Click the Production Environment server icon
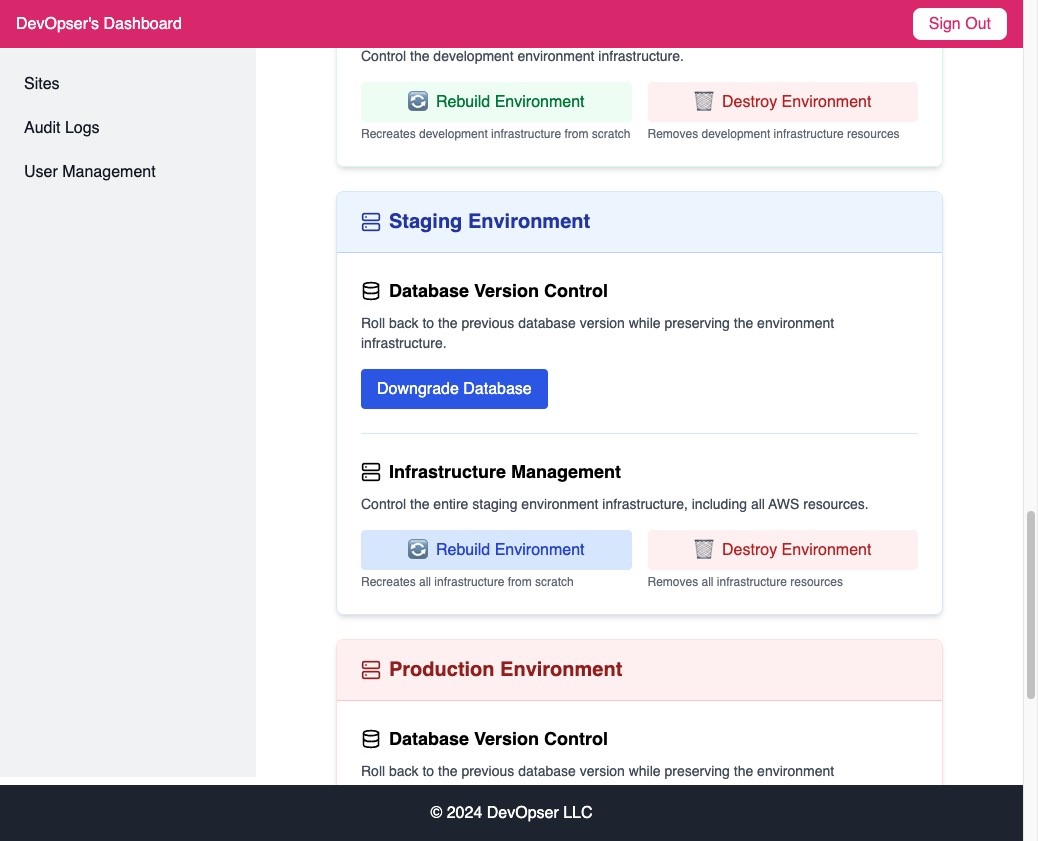 click(371, 670)
